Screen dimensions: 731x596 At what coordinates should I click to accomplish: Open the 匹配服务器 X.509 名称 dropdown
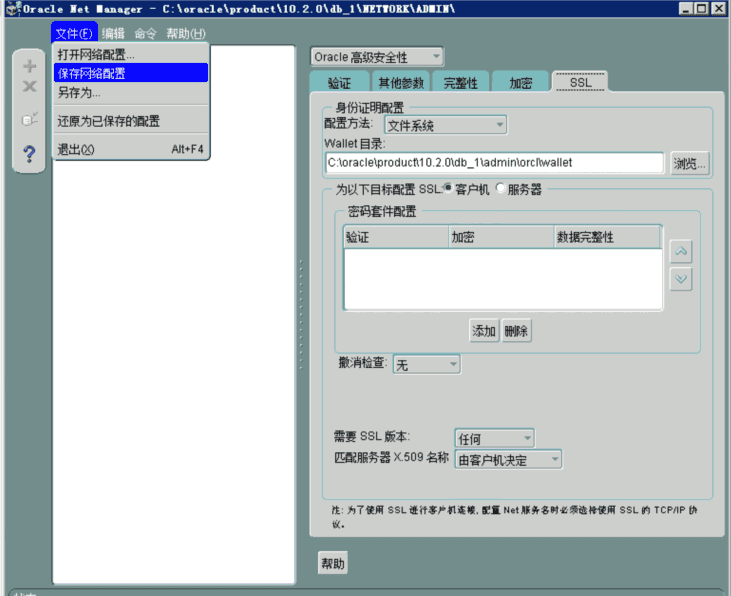(x=508, y=460)
